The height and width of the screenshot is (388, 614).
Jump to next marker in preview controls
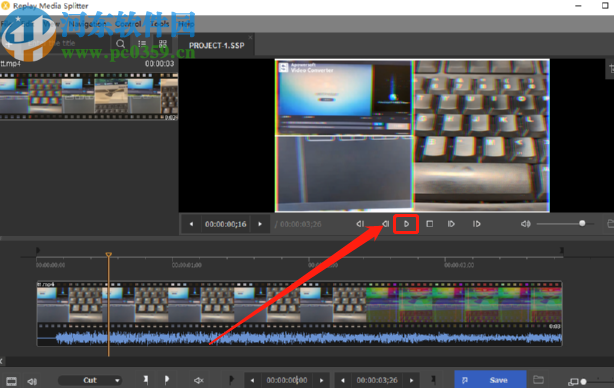click(476, 224)
